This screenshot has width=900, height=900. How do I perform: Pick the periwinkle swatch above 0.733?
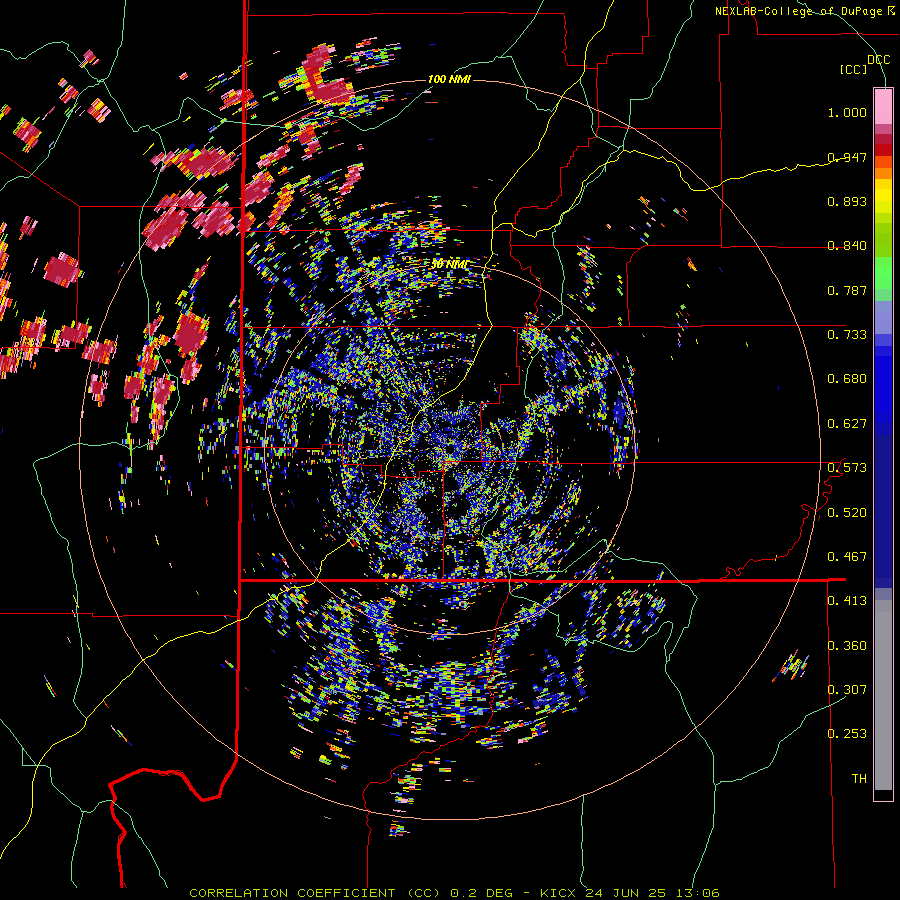(x=883, y=317)
